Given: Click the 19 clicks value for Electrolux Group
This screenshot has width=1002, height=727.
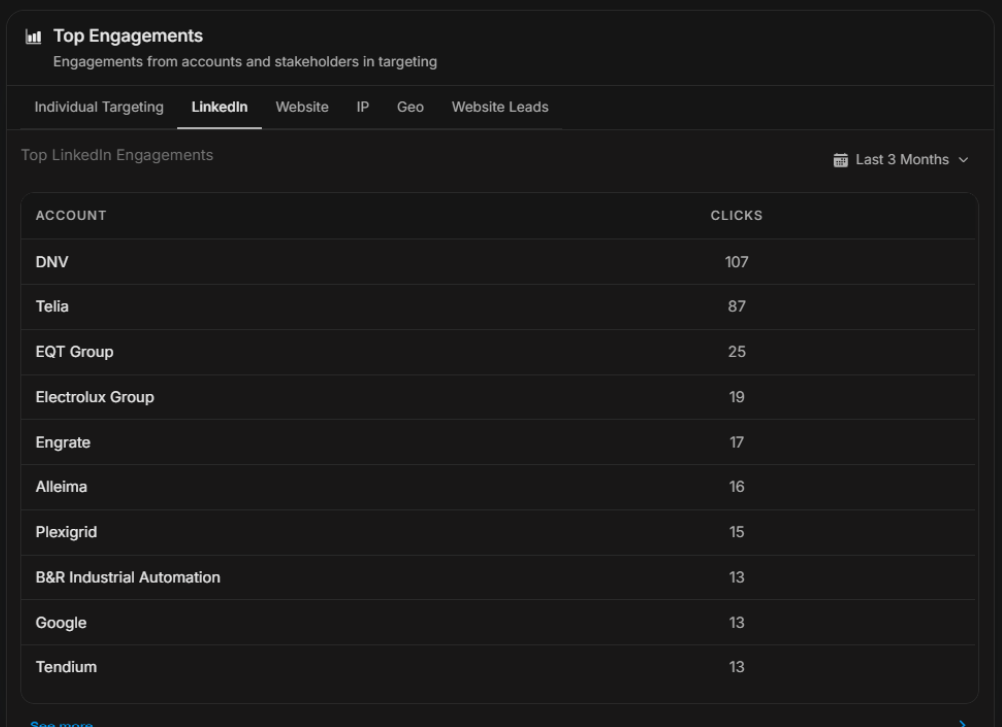Looking at the screenshot, I should [x=736, y=397].
